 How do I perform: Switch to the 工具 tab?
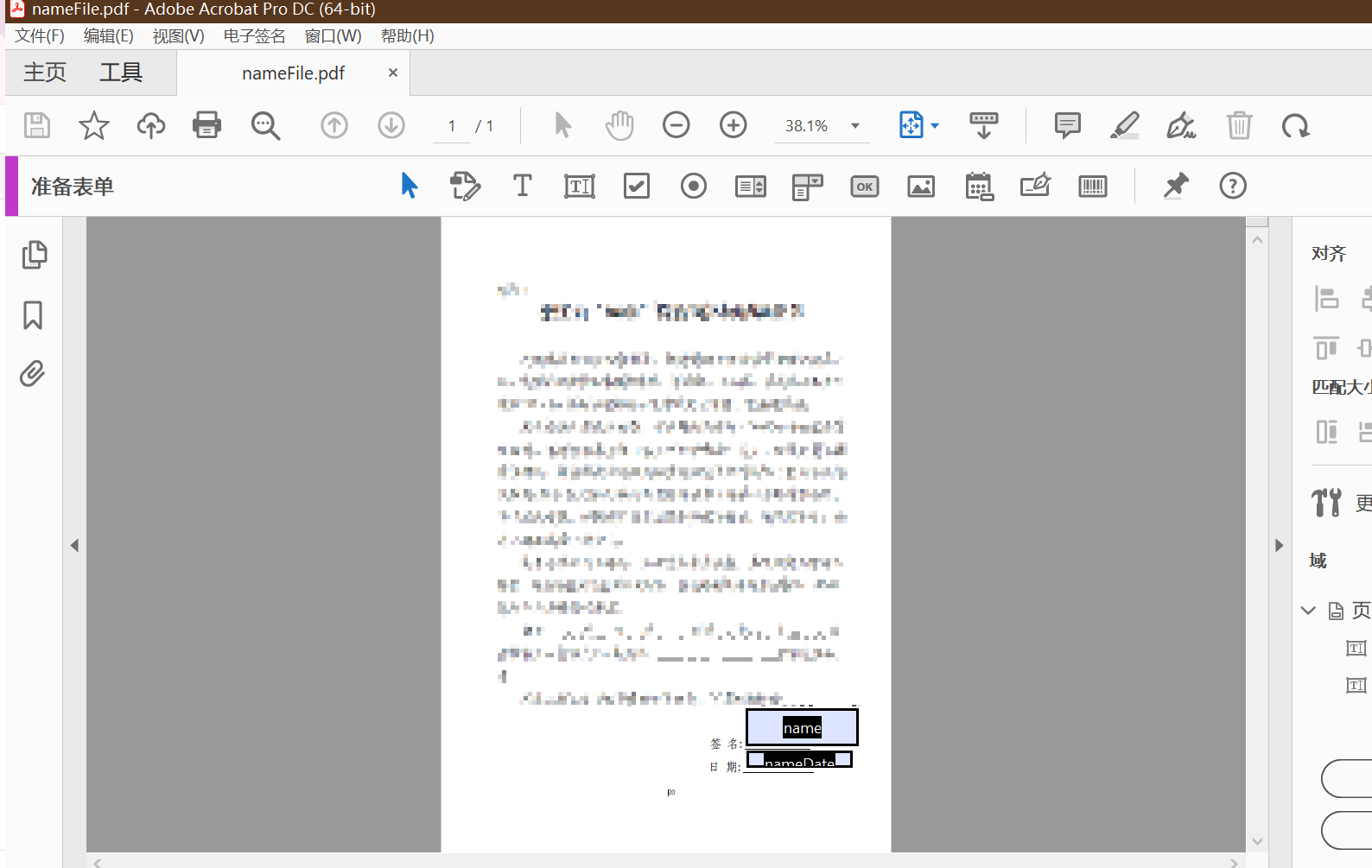click(x=121, y=73)
